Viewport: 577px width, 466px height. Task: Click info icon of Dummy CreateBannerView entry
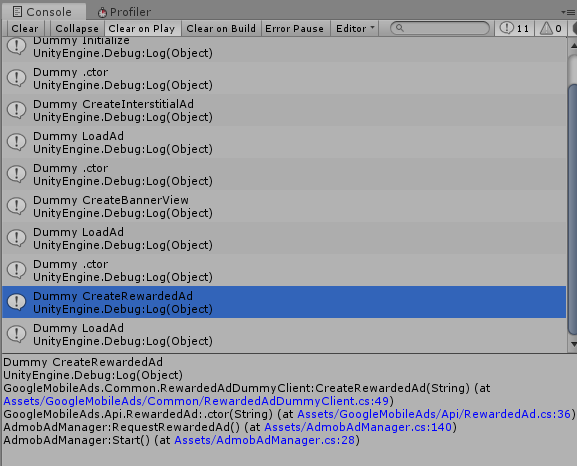(17, 206)
